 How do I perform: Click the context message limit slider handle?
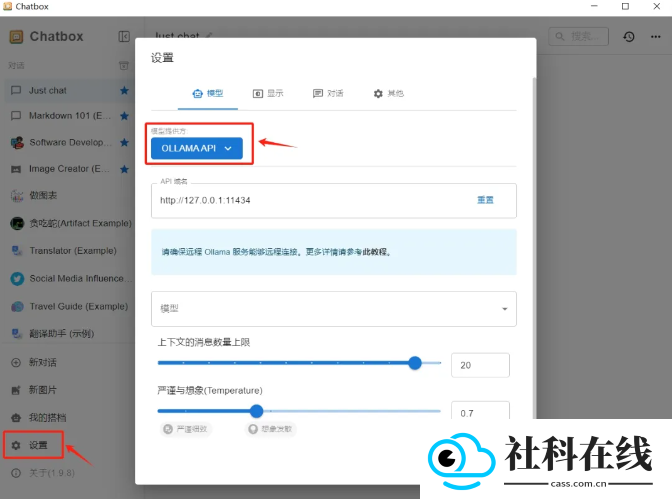[x=415, y=363]
